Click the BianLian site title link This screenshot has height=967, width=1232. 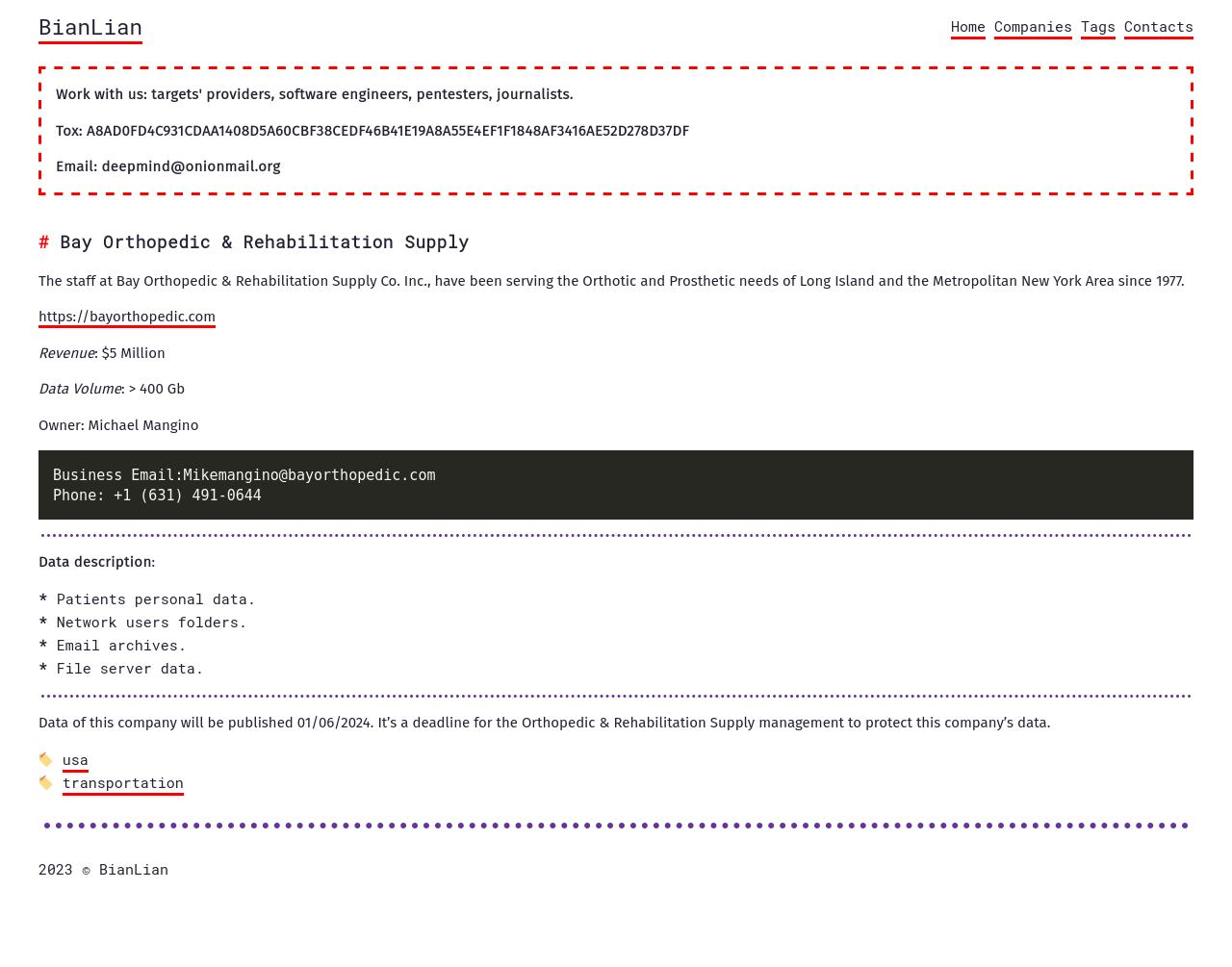[90, 28]
